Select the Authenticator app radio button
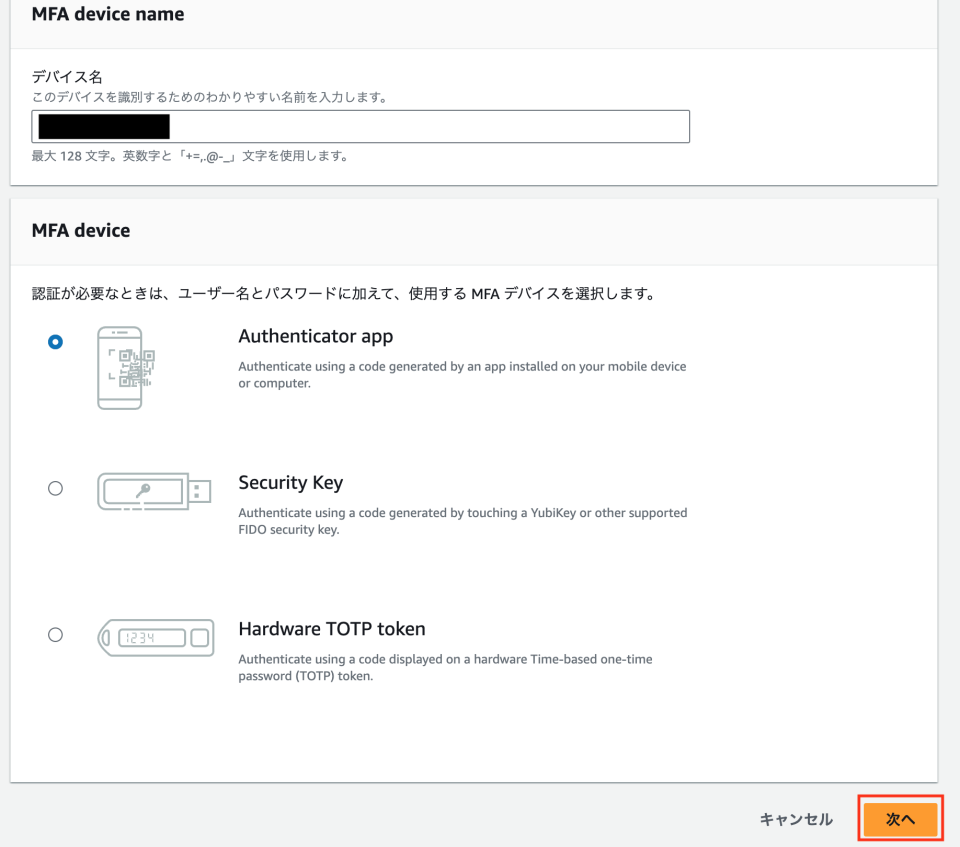 tap(55, 341)
